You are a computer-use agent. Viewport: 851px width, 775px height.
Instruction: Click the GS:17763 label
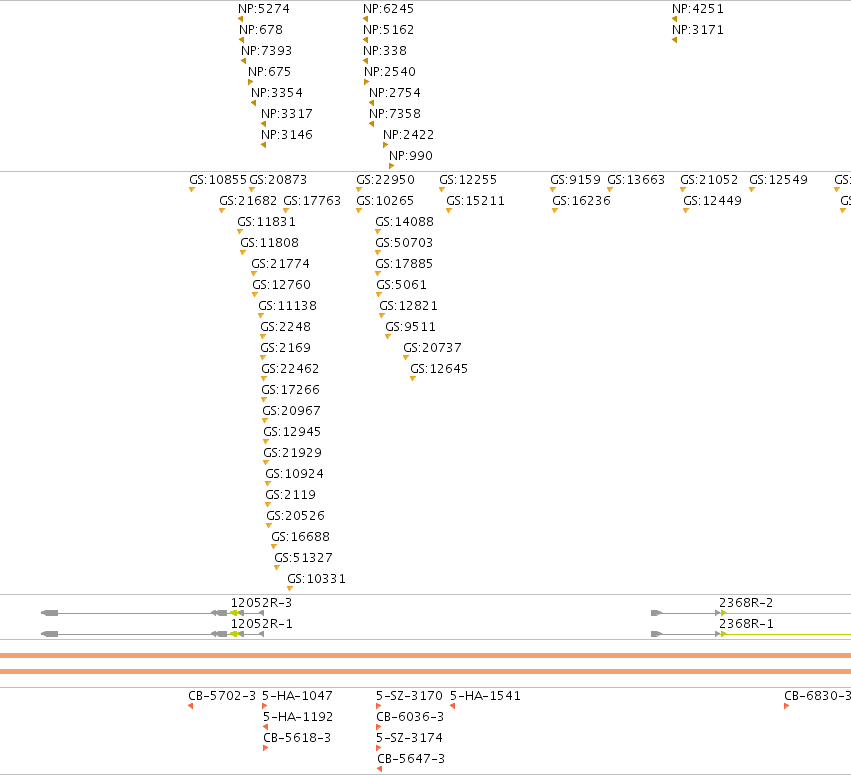click(312, 201)
